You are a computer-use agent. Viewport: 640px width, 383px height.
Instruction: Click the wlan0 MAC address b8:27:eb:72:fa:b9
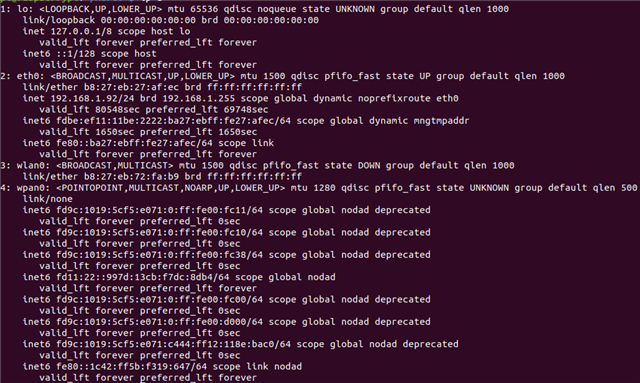131,176
